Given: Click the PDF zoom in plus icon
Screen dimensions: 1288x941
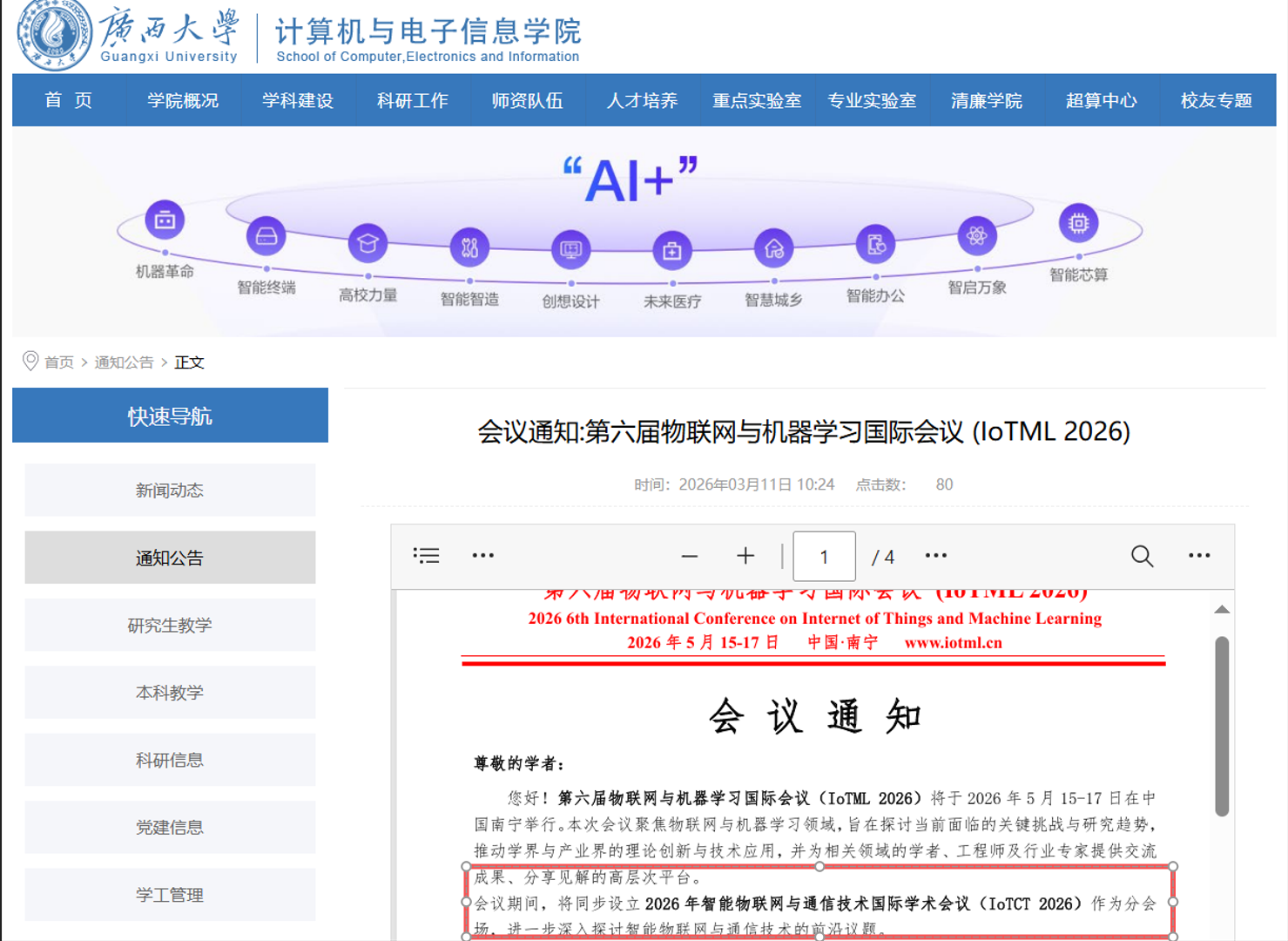Looking at the screenshot, I should pyautogui.click(x=745, y=556).
